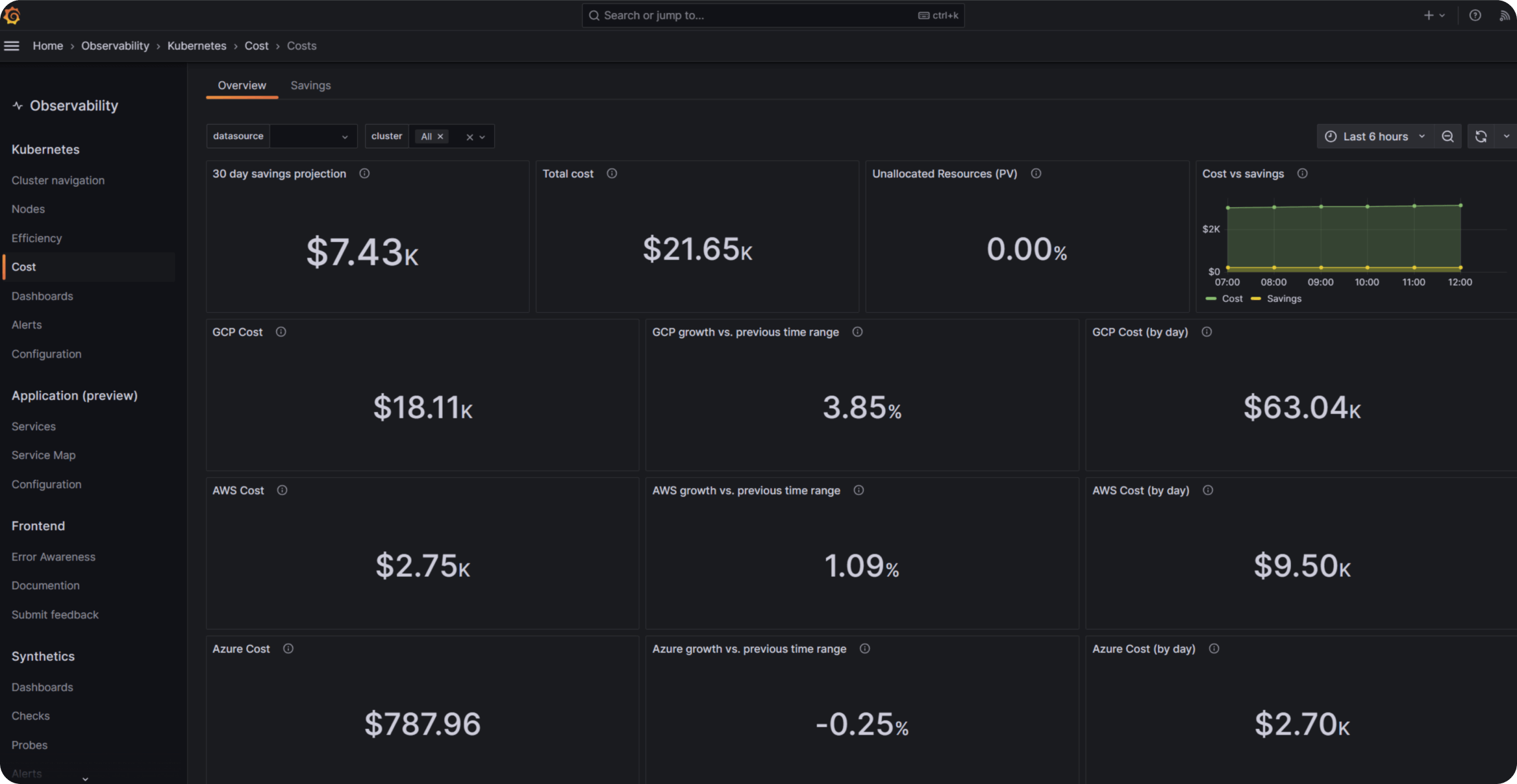The height and width of the screenshot is (784, 1517).
Task: Click the zoom out time range magnifier icon
Action: tap(1448, 136)
